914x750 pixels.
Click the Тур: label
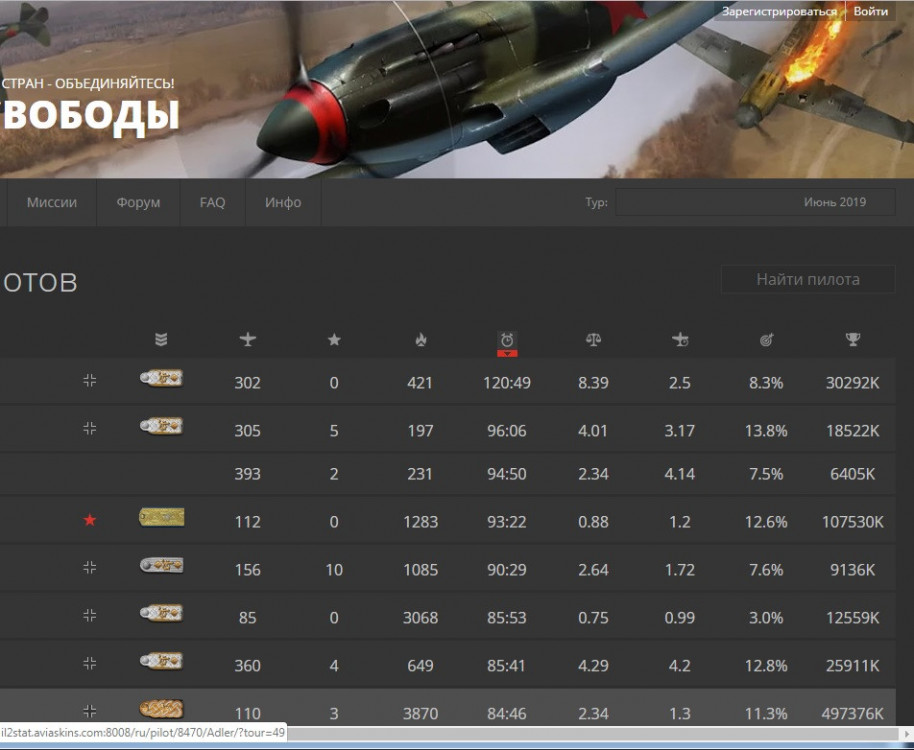point(596,202)
